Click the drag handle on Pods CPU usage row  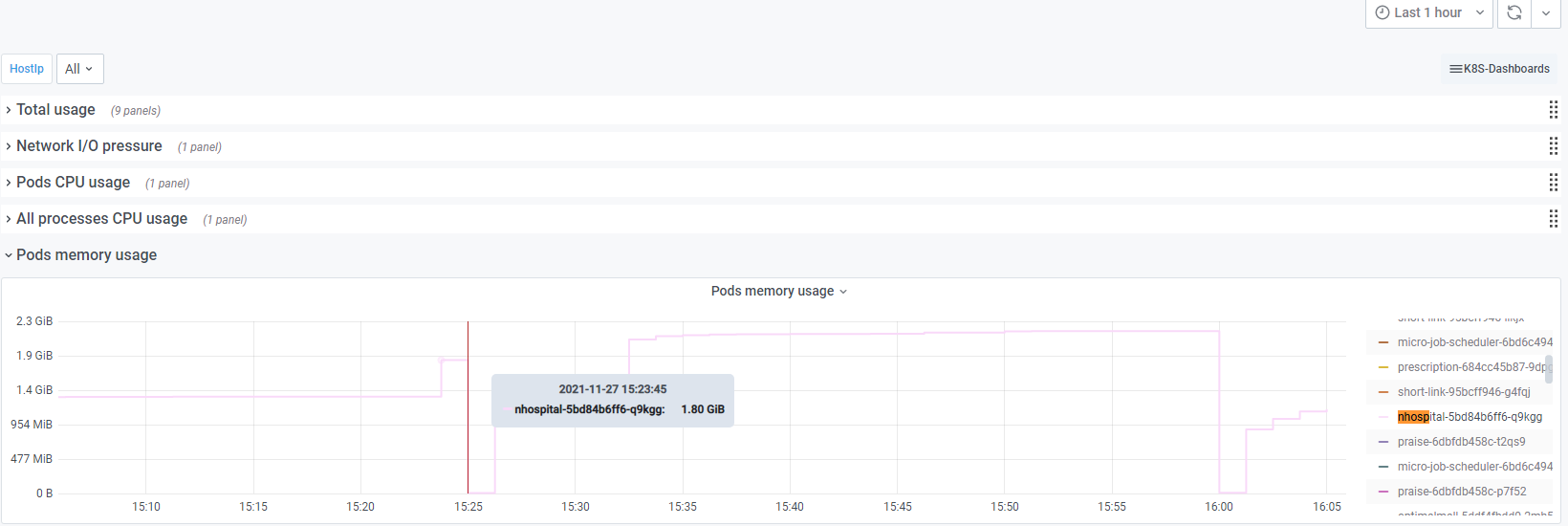tap(1553, 183)
